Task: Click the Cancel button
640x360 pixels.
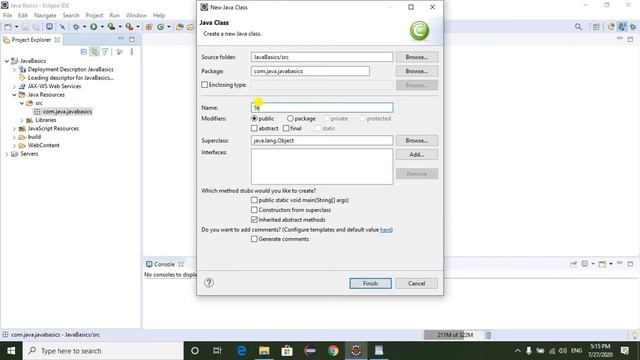Action: [417, 283]
